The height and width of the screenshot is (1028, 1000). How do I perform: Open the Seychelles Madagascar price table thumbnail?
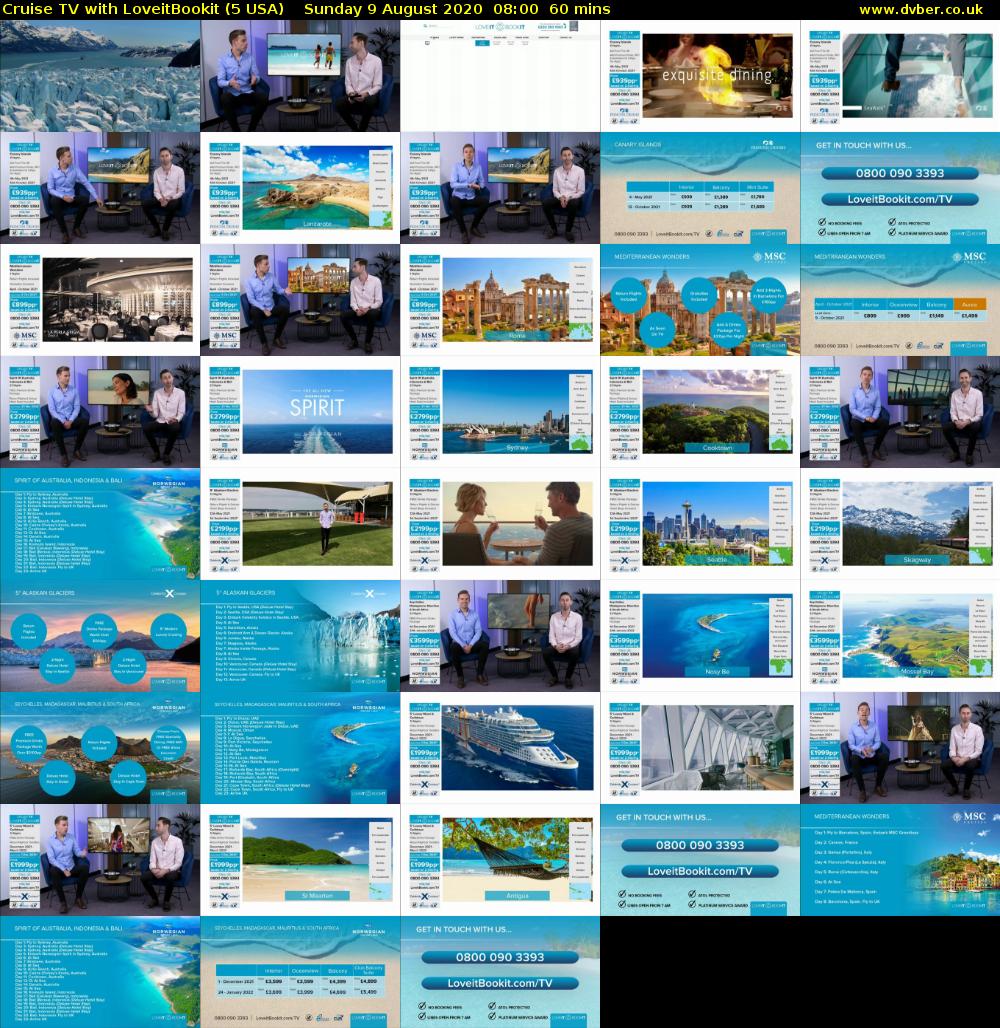click(300, 972)
